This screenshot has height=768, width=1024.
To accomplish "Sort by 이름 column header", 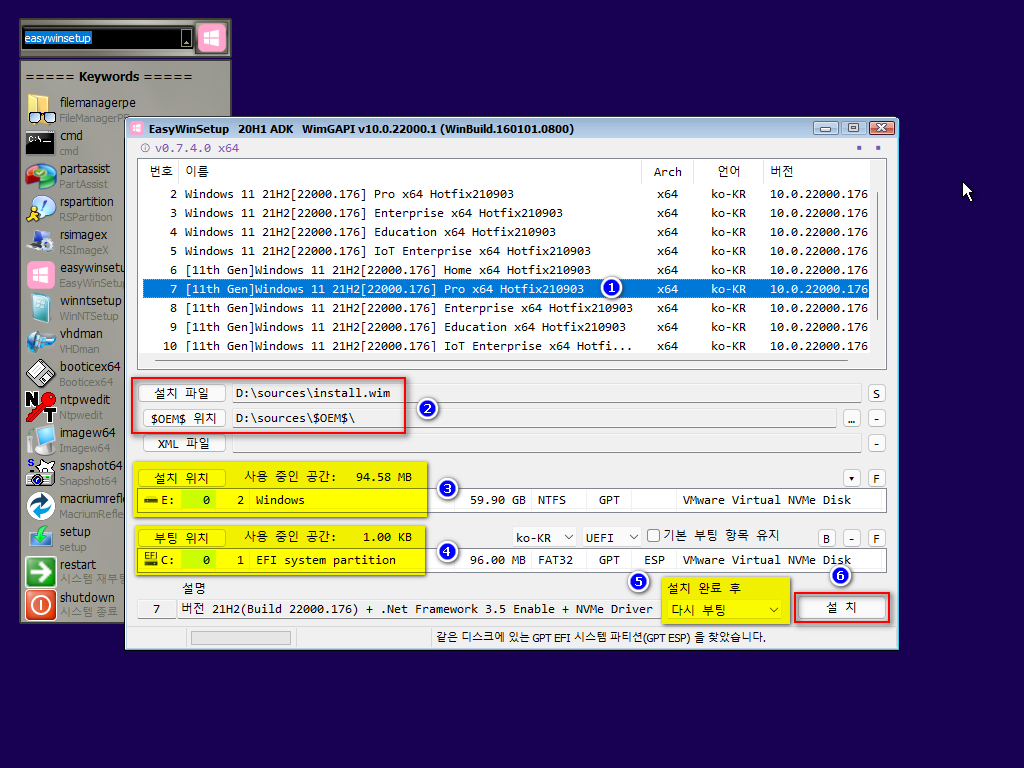I will point(410,171).
